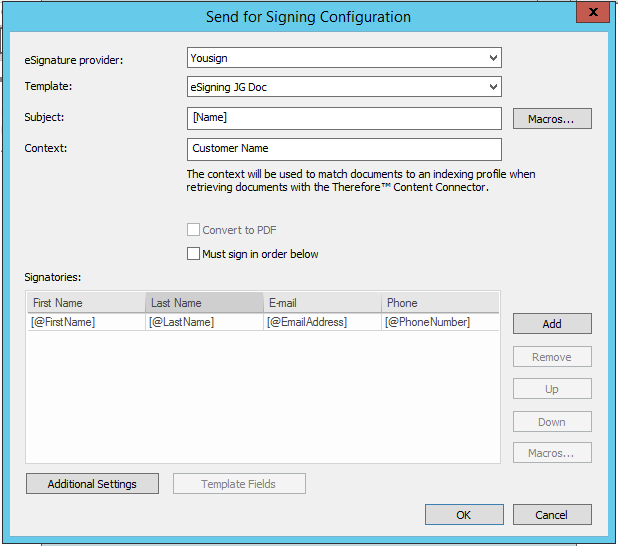Click empty area of signatories list

click(262, 400)
